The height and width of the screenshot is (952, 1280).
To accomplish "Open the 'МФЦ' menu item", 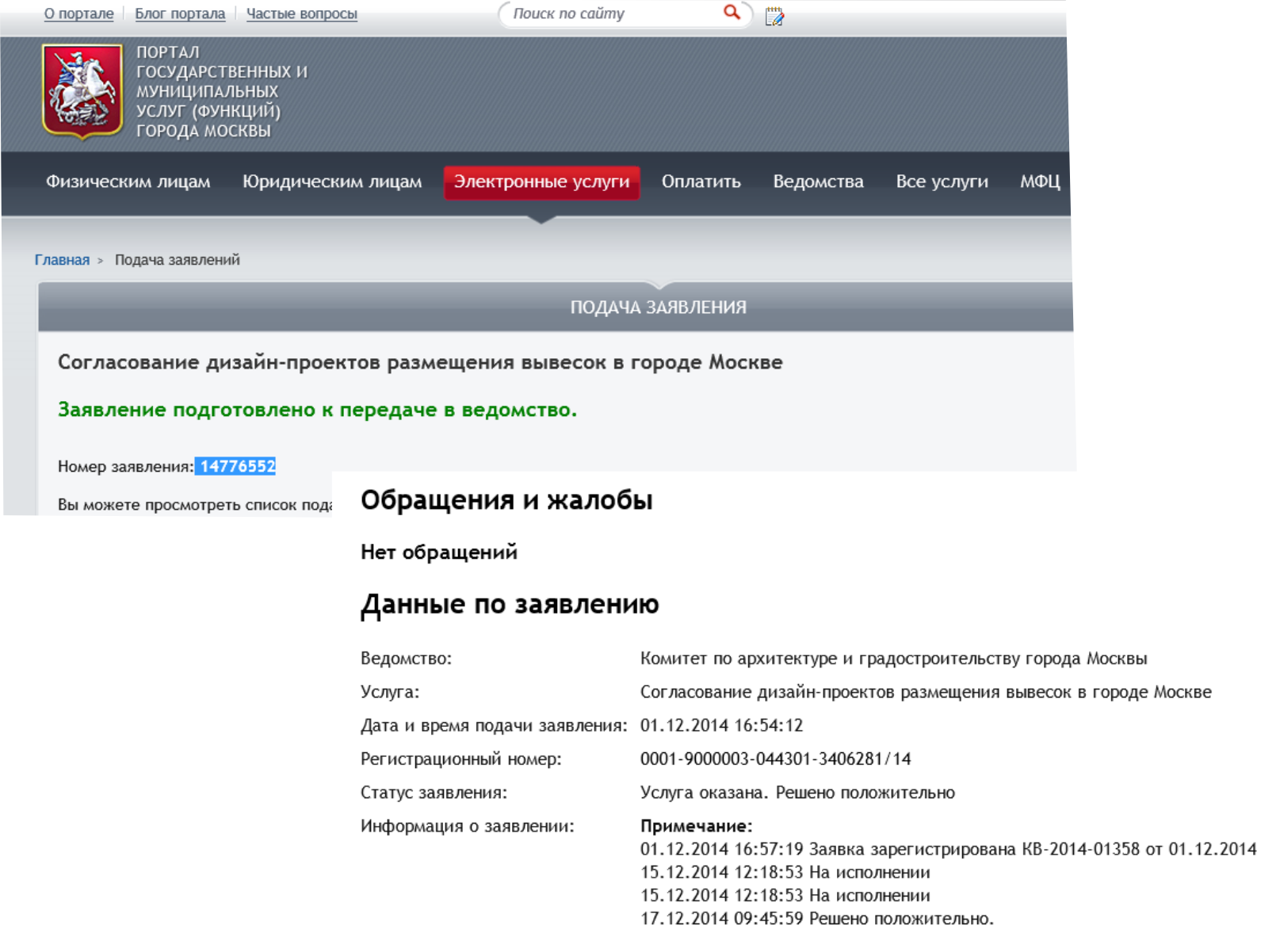I will (x=1041, y=182).
